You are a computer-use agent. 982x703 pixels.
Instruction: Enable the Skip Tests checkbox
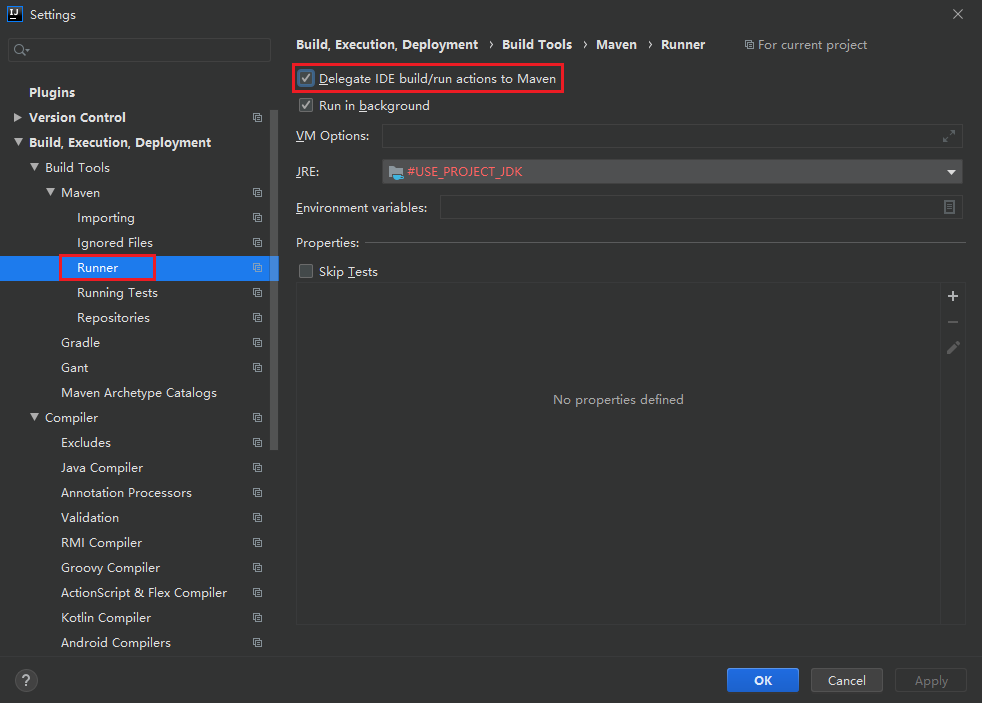coord(306,271)
